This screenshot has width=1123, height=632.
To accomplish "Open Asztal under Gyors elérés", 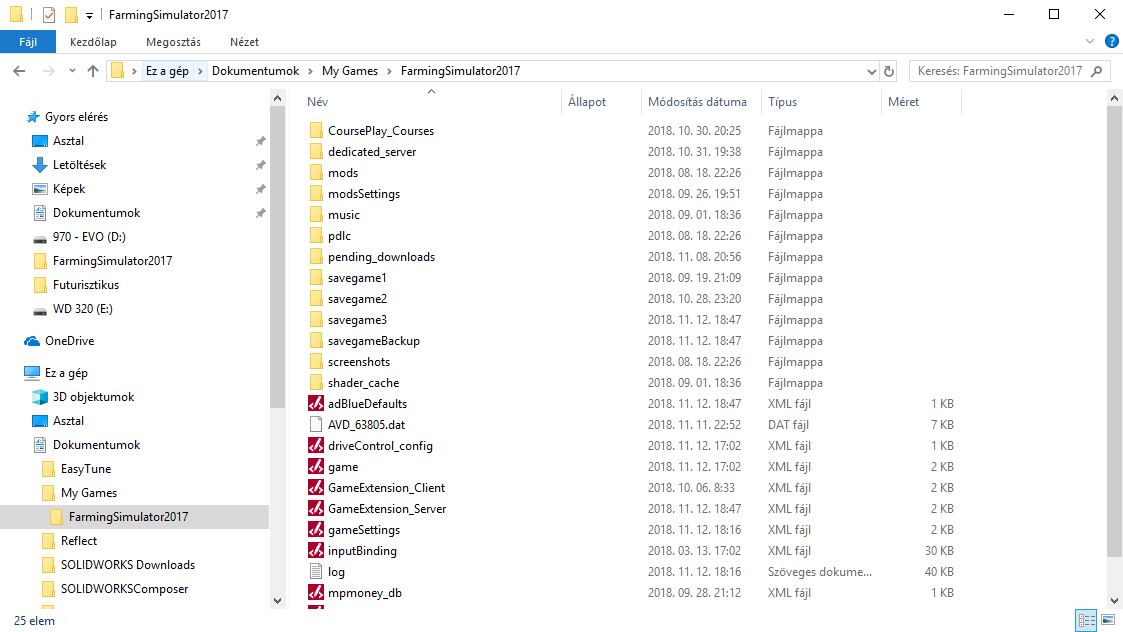I will pyautogui.click(x=68, y=141).
